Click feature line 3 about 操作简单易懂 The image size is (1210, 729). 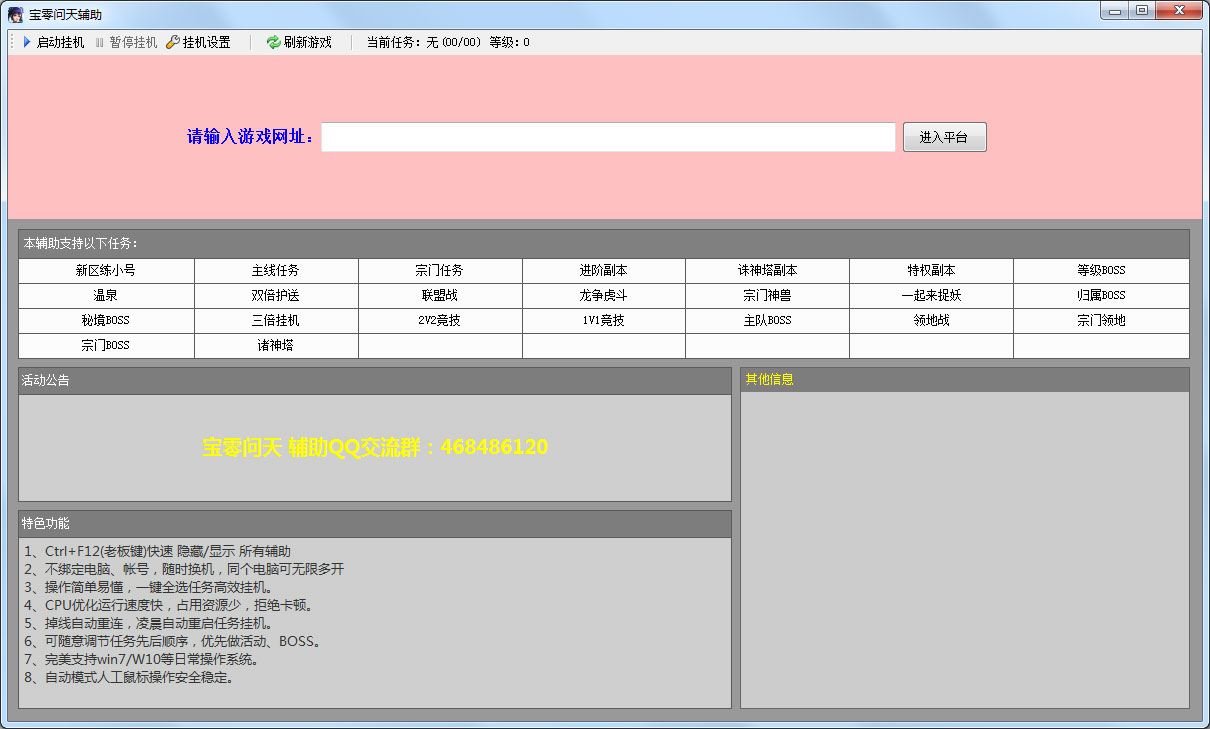click(x=149, y=588)
